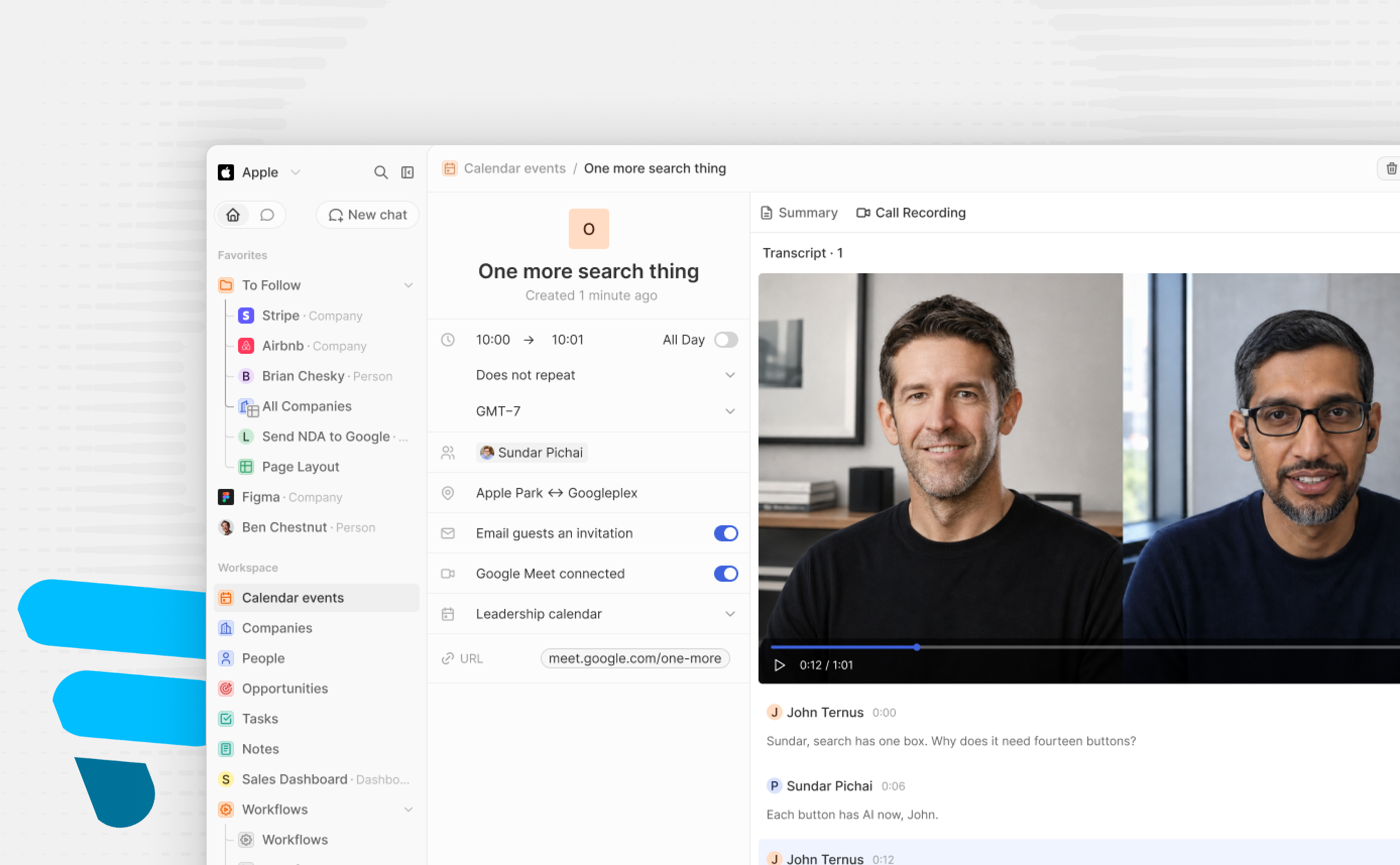Switch to the Summary tab

799,213
